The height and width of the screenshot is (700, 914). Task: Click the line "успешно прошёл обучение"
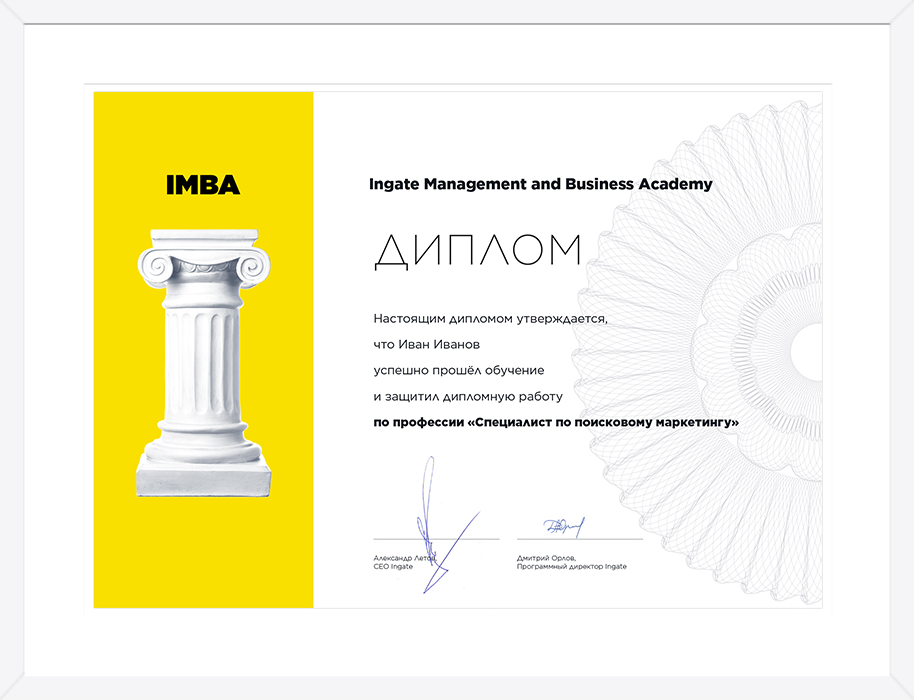[x=459, y=371]
